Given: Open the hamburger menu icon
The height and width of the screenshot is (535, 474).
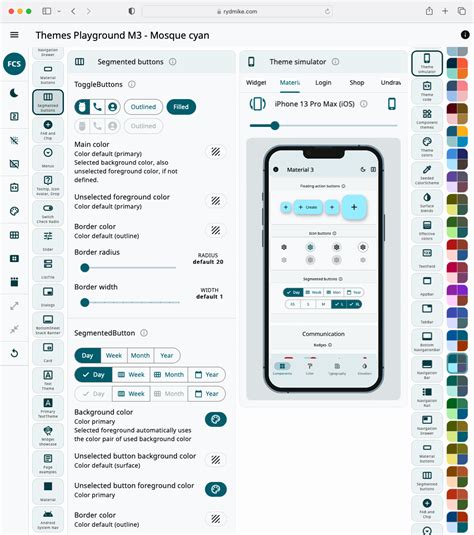Looking at the screenshot, I should click(14, 35).
